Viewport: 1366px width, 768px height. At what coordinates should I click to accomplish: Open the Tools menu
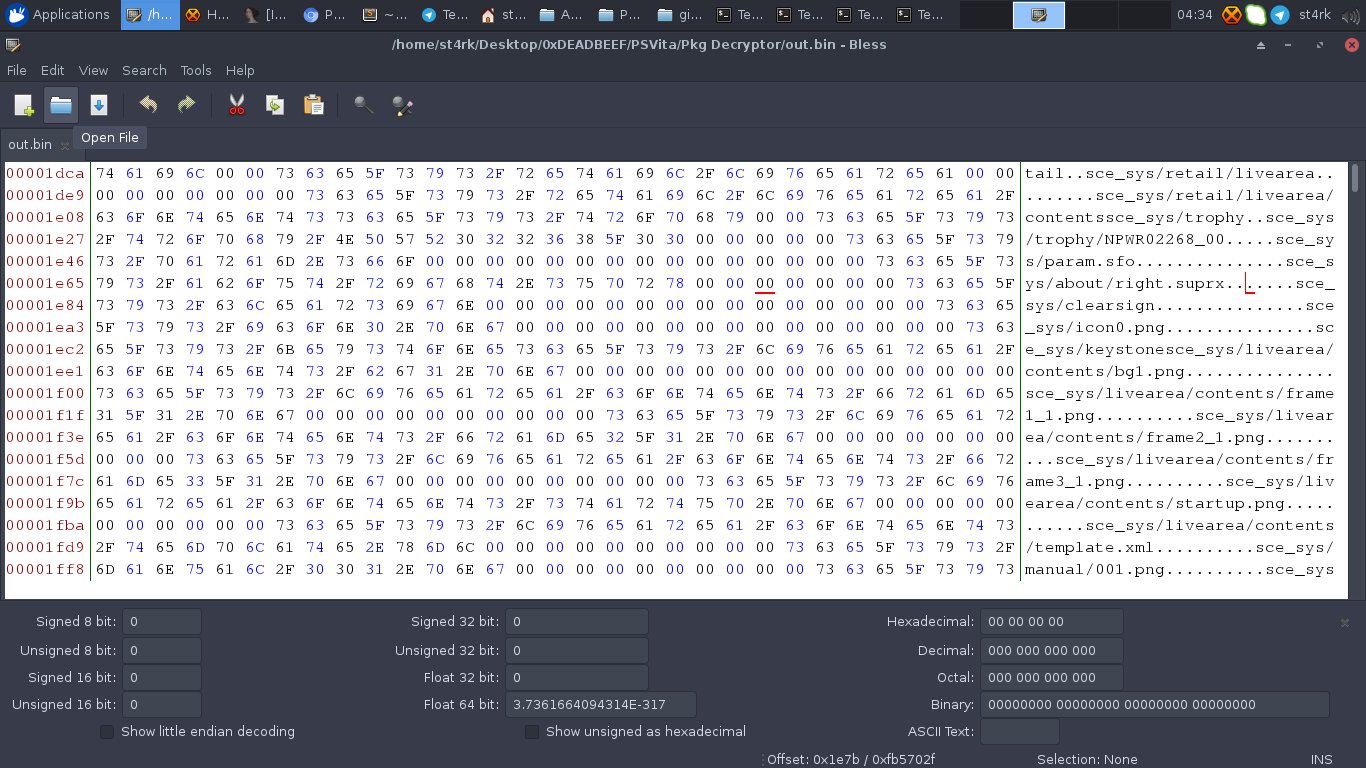pyautogui.click(x=196, y=70)
